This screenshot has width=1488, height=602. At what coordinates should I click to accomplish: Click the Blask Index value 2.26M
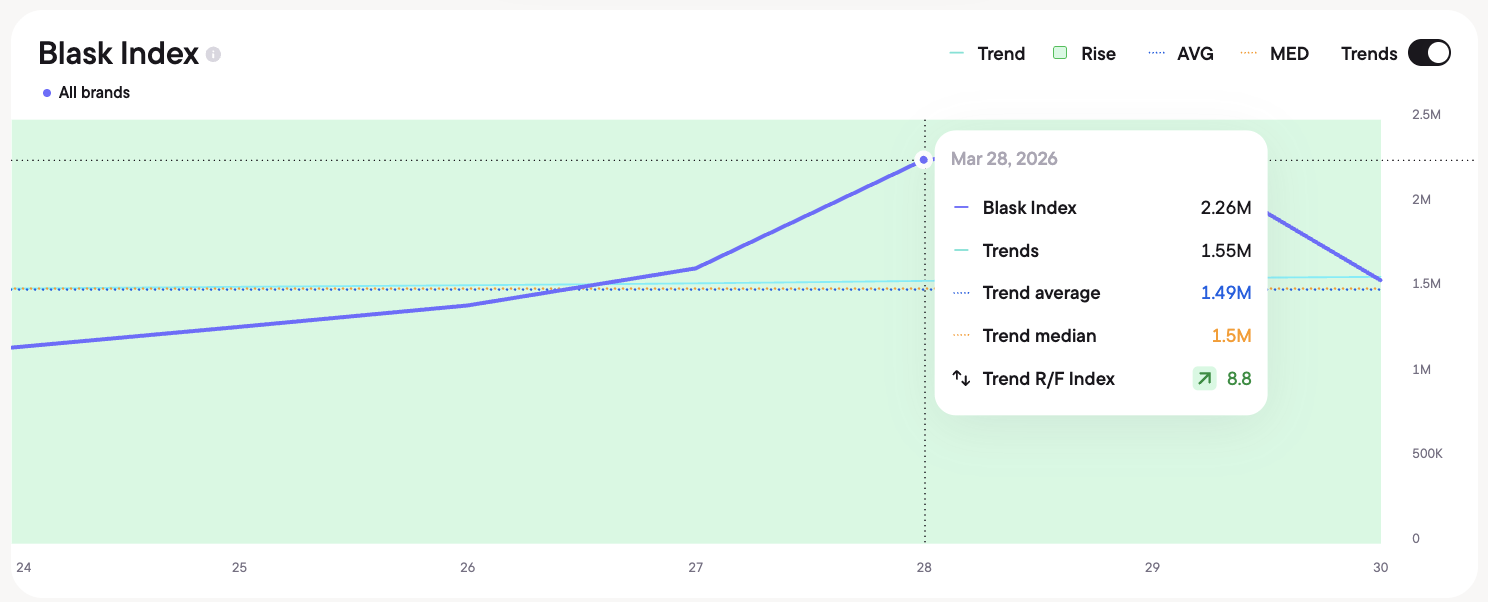click(1226, 208)
